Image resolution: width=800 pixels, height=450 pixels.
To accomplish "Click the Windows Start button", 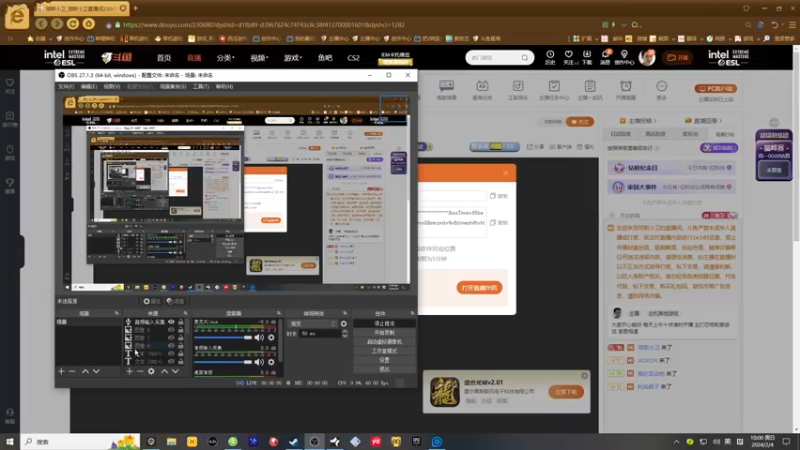I will click(10, 441).
